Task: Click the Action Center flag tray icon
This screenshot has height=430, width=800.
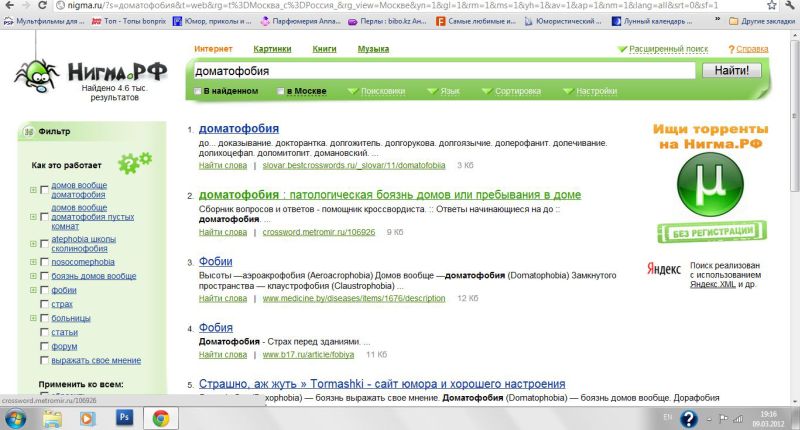Action: (x=723, y=419)
